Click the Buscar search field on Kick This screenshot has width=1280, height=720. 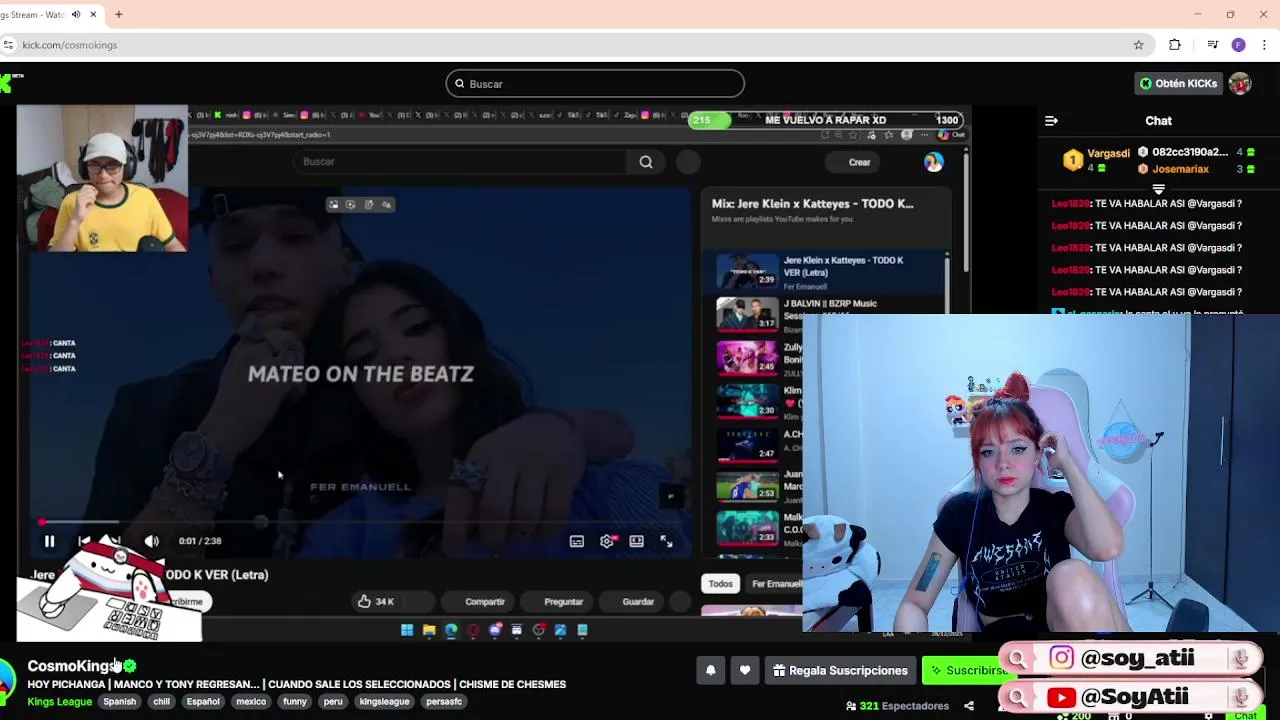click(595, 84)
